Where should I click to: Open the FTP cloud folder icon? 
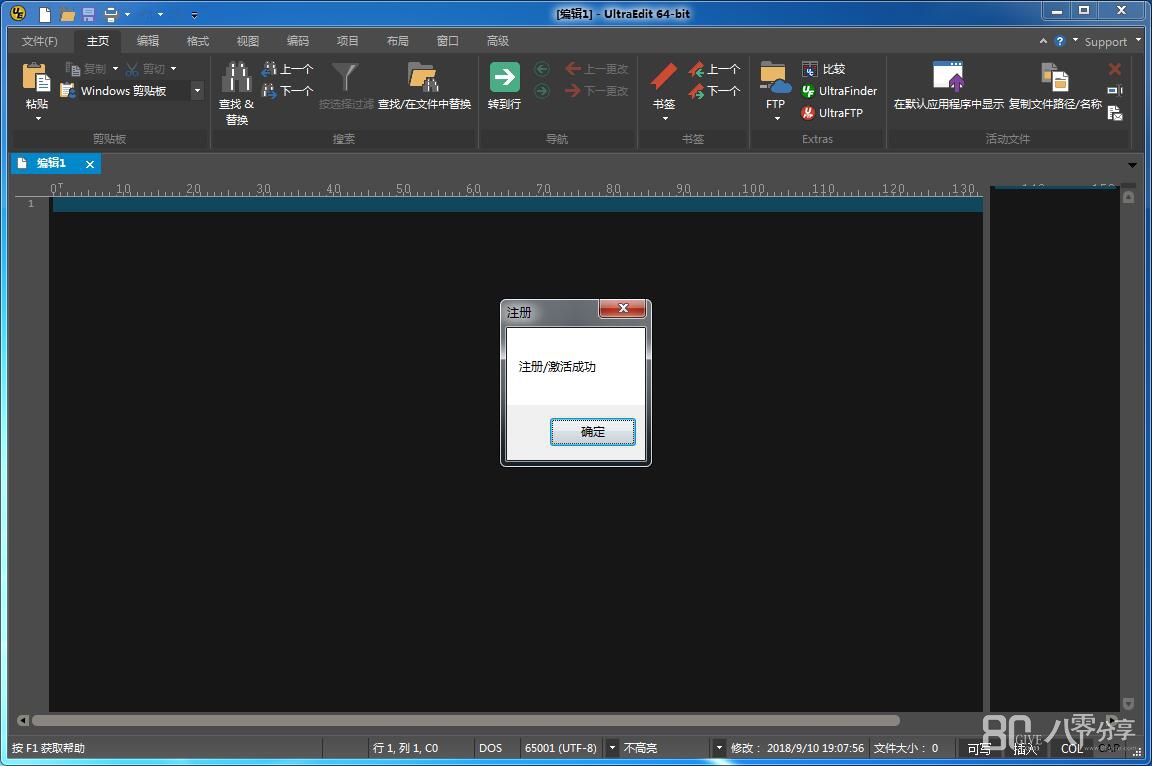click(775, 78)
